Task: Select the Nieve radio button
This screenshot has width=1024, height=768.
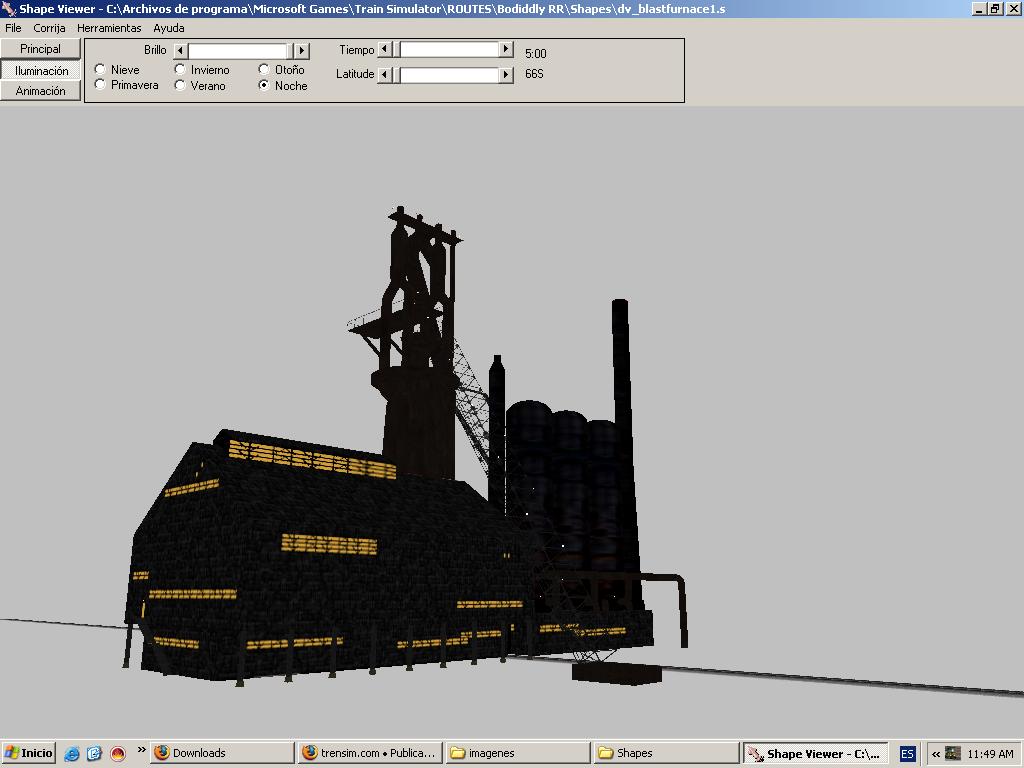Action: [x=100, y=69]
